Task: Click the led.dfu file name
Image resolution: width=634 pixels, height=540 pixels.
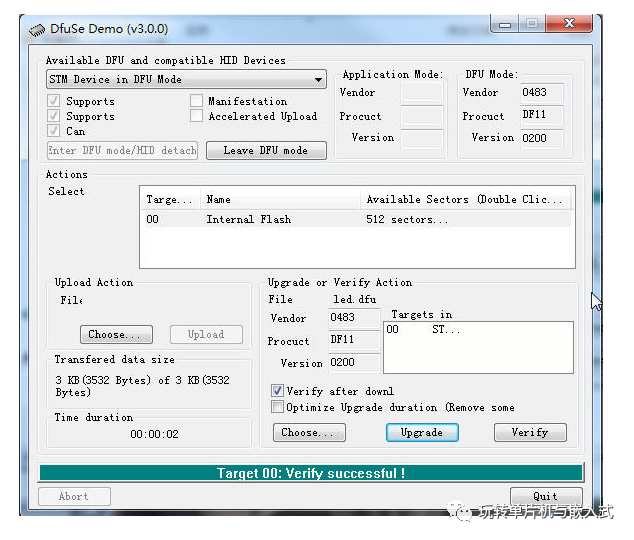Action: coord(355,299)
